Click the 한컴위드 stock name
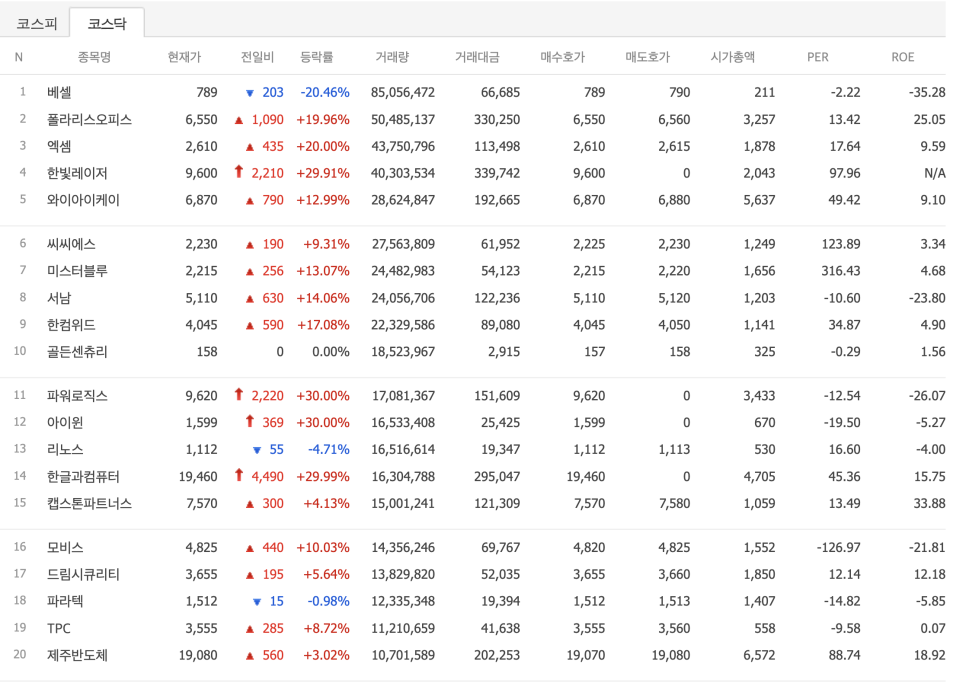Viewport: 966px width, 683px height. pyautogui.click(x=71, y=325)
